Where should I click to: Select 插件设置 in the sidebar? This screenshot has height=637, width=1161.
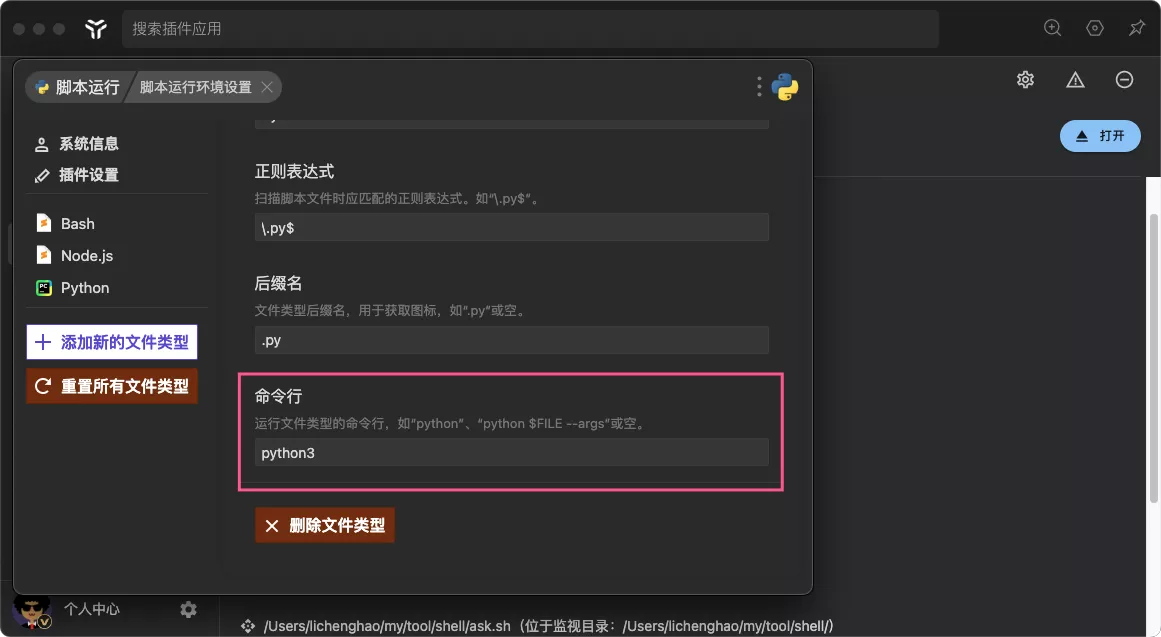click(88, 175)
